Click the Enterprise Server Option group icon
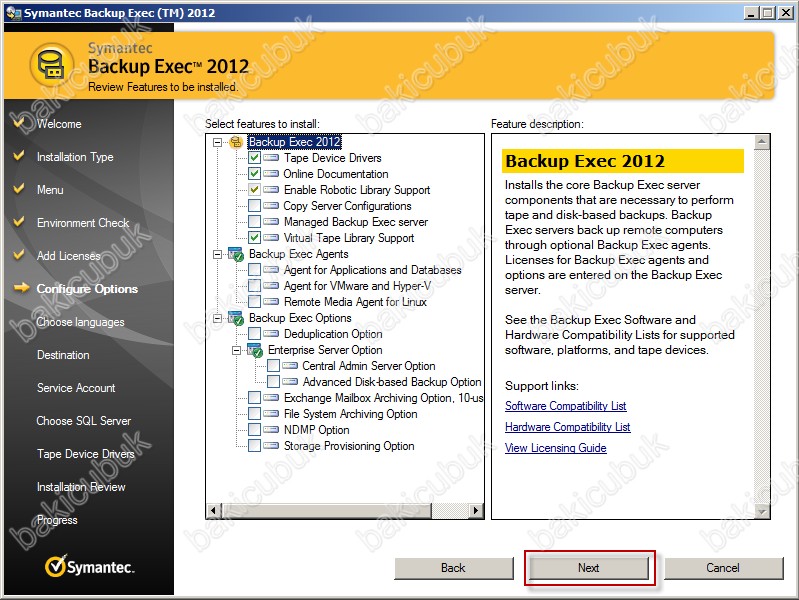 255,350
